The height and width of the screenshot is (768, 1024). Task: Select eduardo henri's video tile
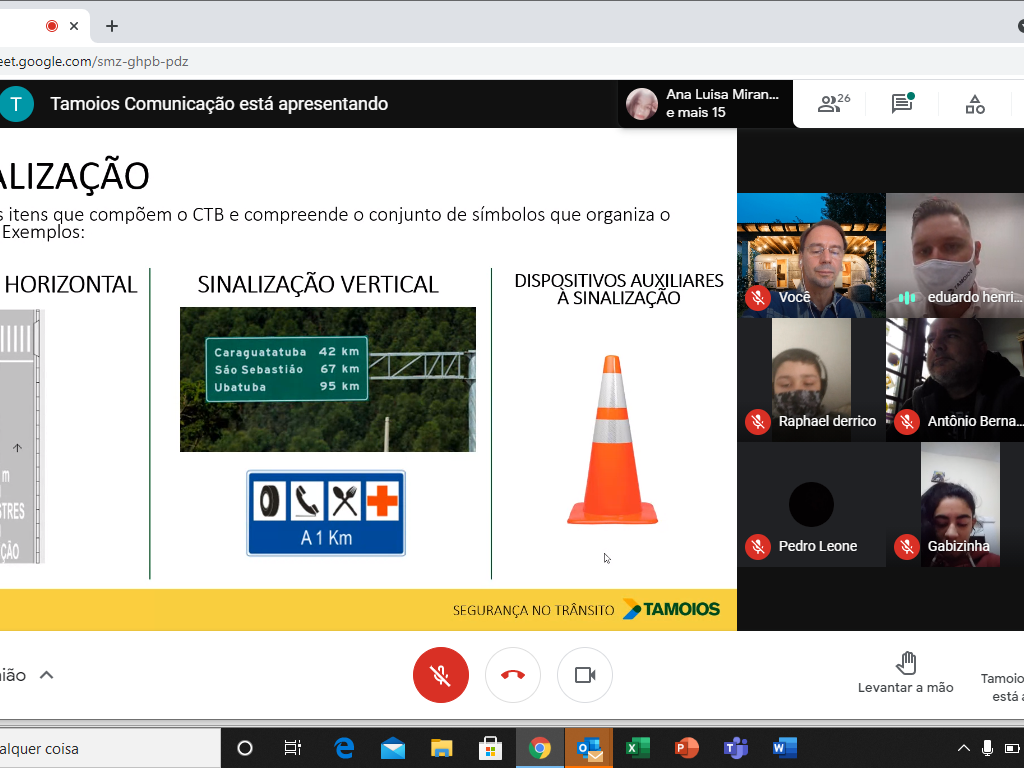(x=955, y=255)
